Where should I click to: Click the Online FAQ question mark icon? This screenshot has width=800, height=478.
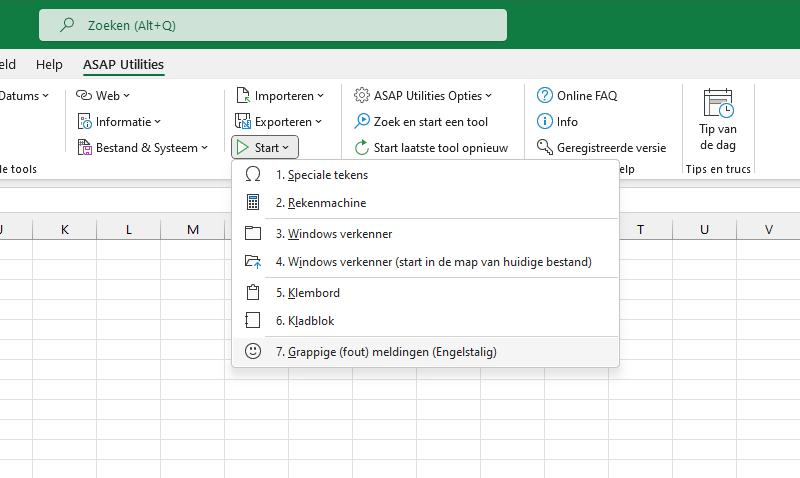pyautogui.click(x=545, y=95)
